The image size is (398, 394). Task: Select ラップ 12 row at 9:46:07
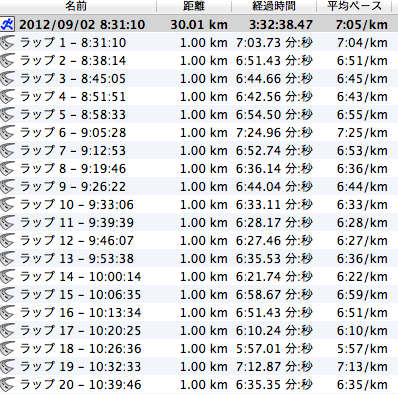[x=199, y=241]
